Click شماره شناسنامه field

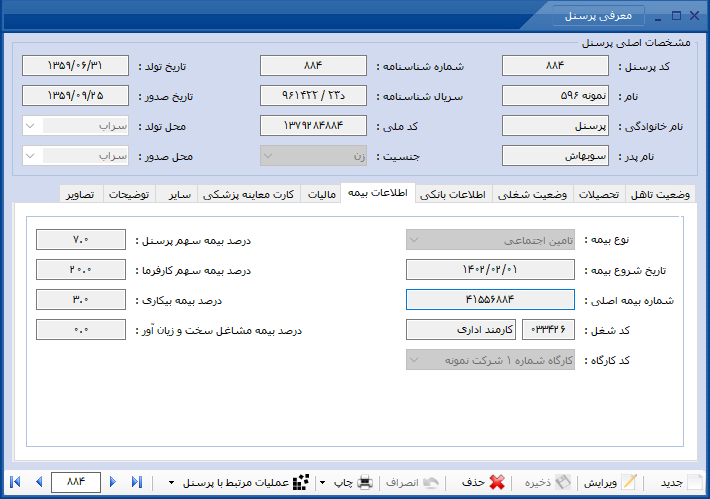pos(313,66)
